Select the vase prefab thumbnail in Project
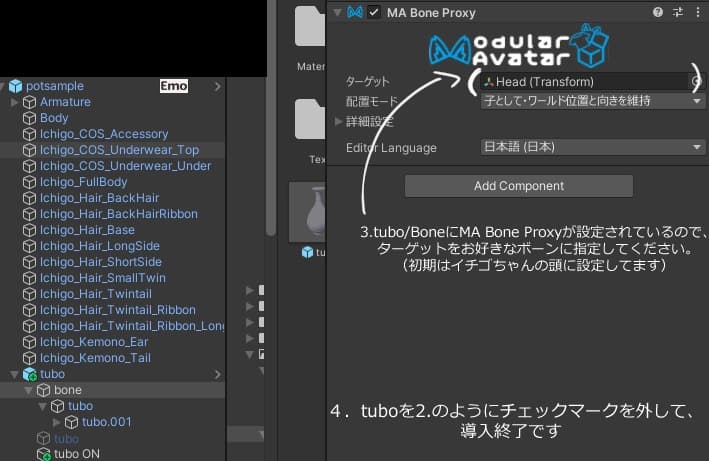Viewport: 709px width, 461px height. [307, 212]
